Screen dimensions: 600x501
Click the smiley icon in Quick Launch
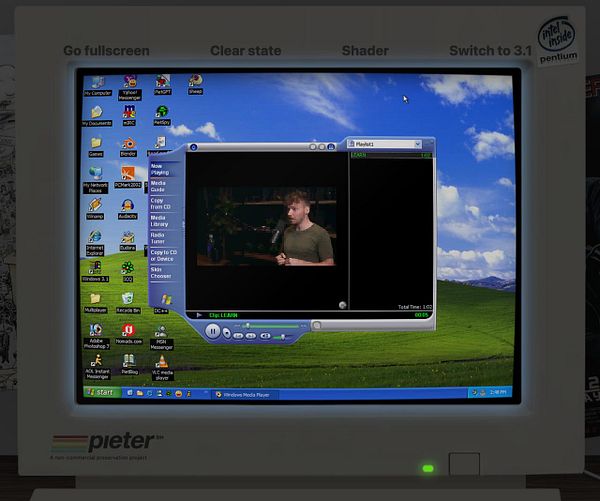[x=178, y=393]
